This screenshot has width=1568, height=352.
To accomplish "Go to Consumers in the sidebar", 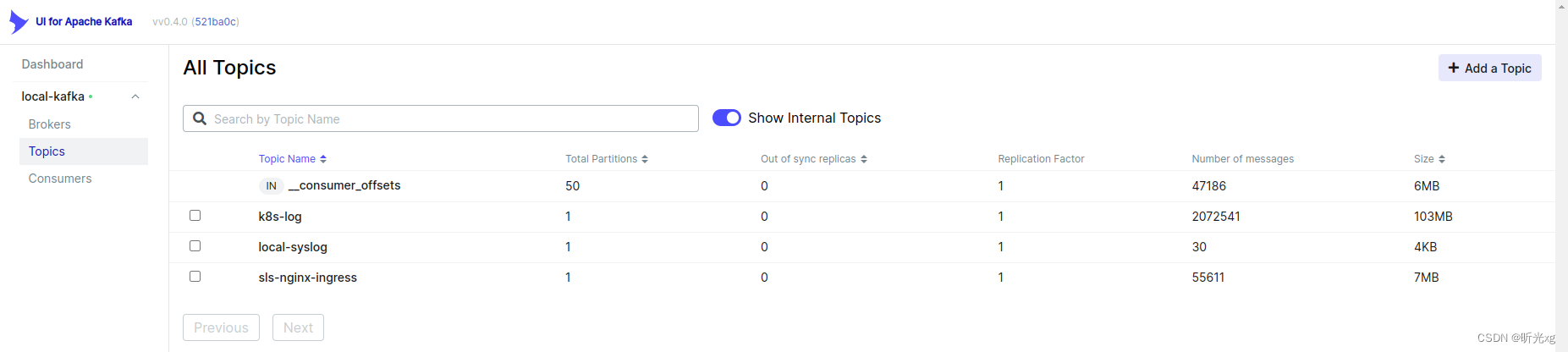I will point(60,179).
